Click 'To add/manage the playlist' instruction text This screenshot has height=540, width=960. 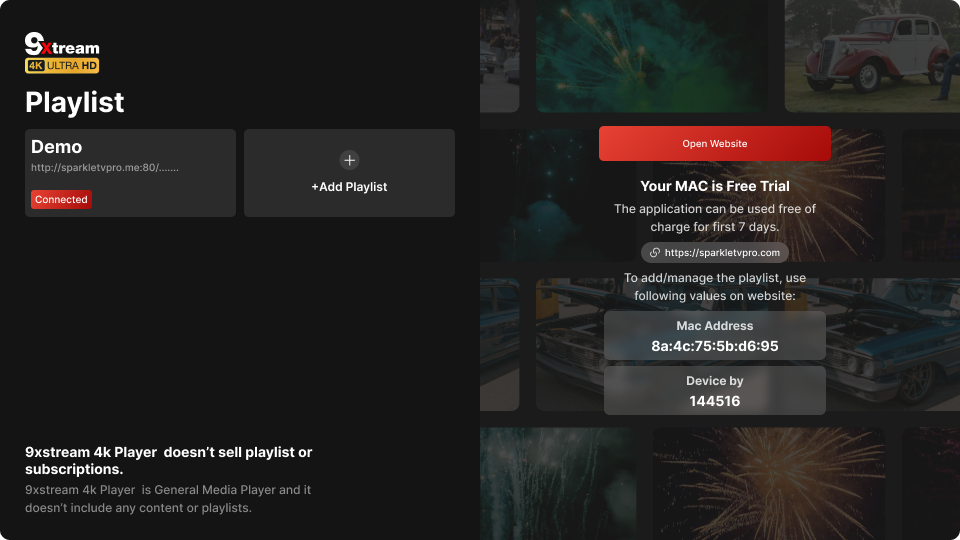(x=714, y=287)
